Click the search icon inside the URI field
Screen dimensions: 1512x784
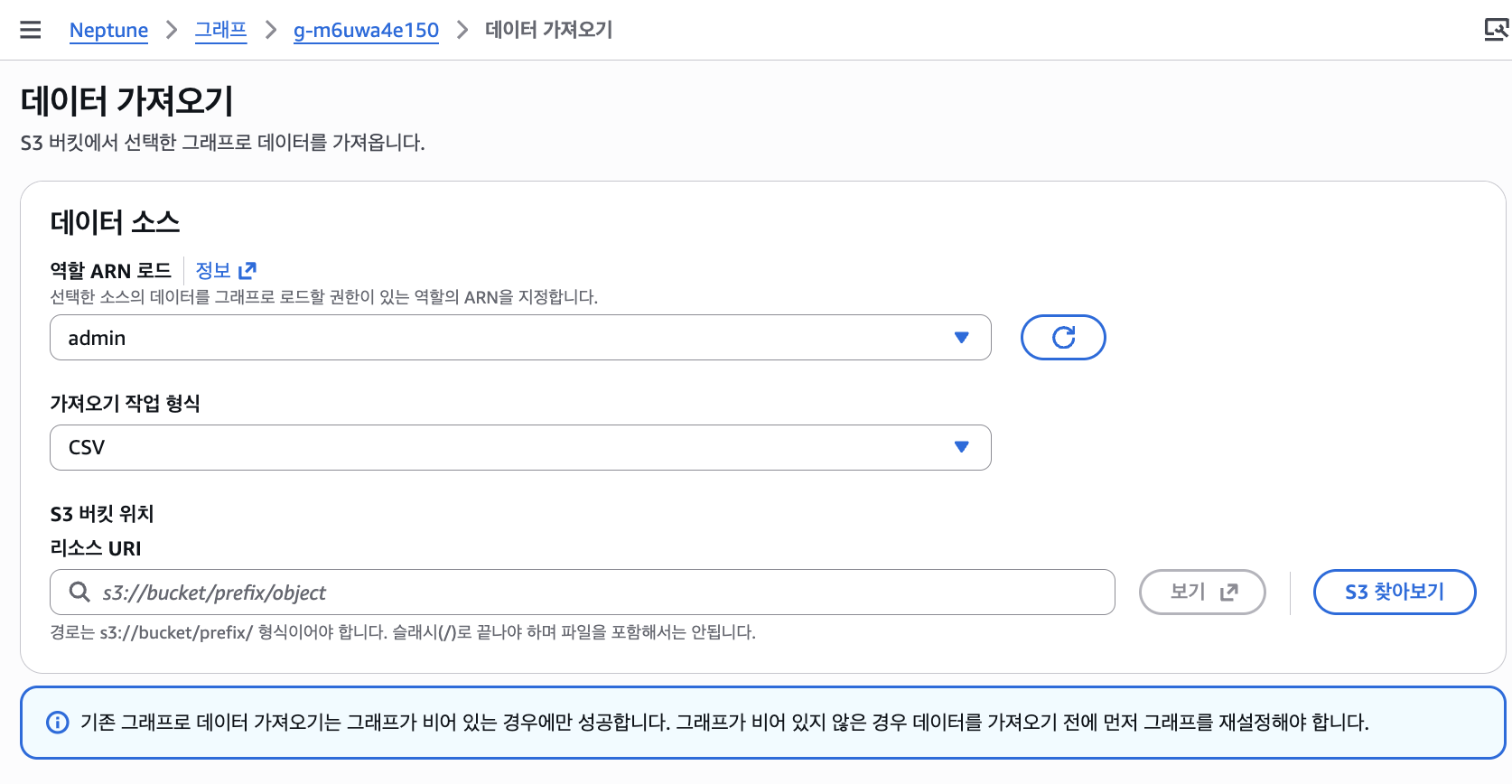tap(79, 592)
